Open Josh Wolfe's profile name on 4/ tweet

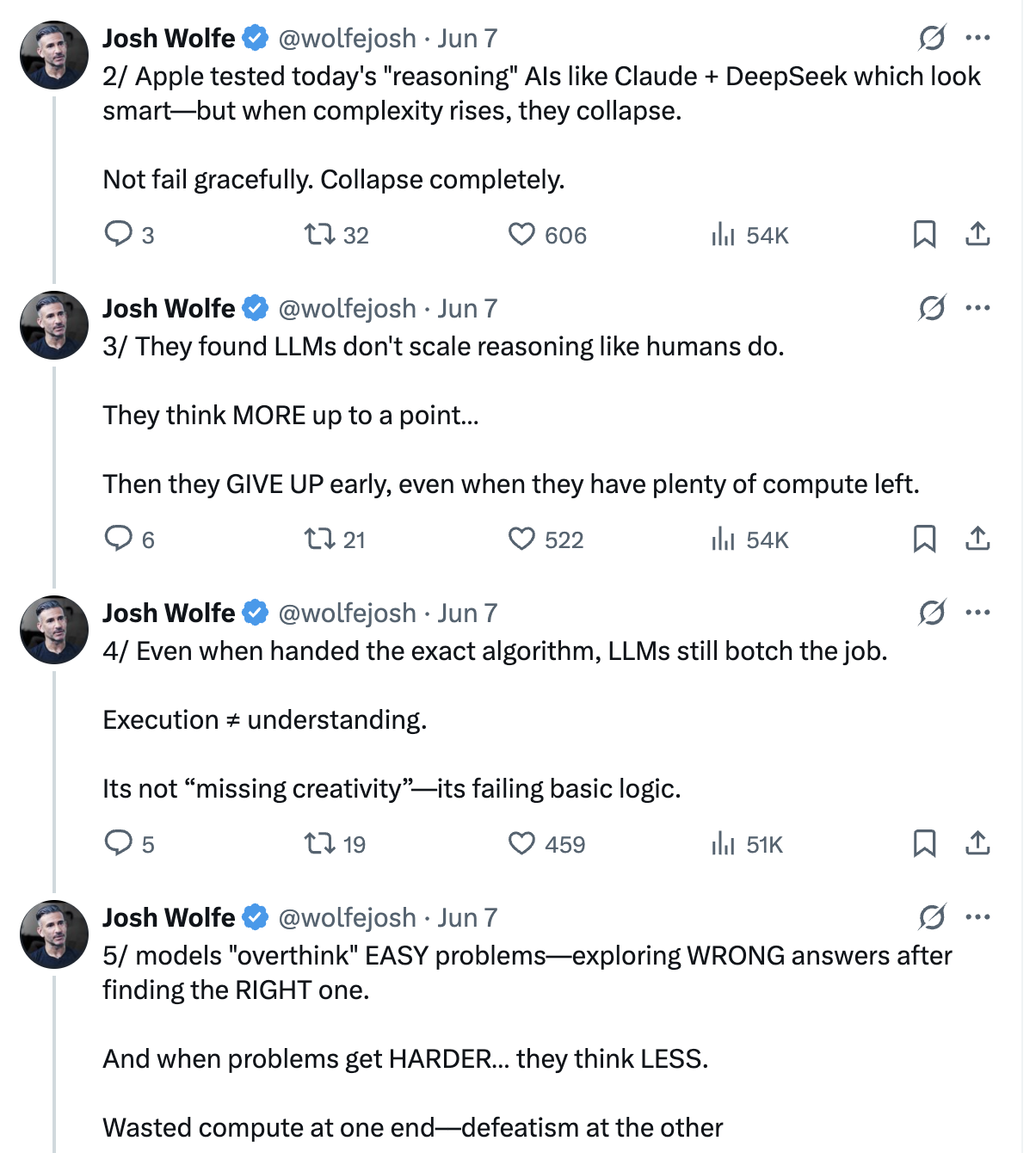[169, 613]
